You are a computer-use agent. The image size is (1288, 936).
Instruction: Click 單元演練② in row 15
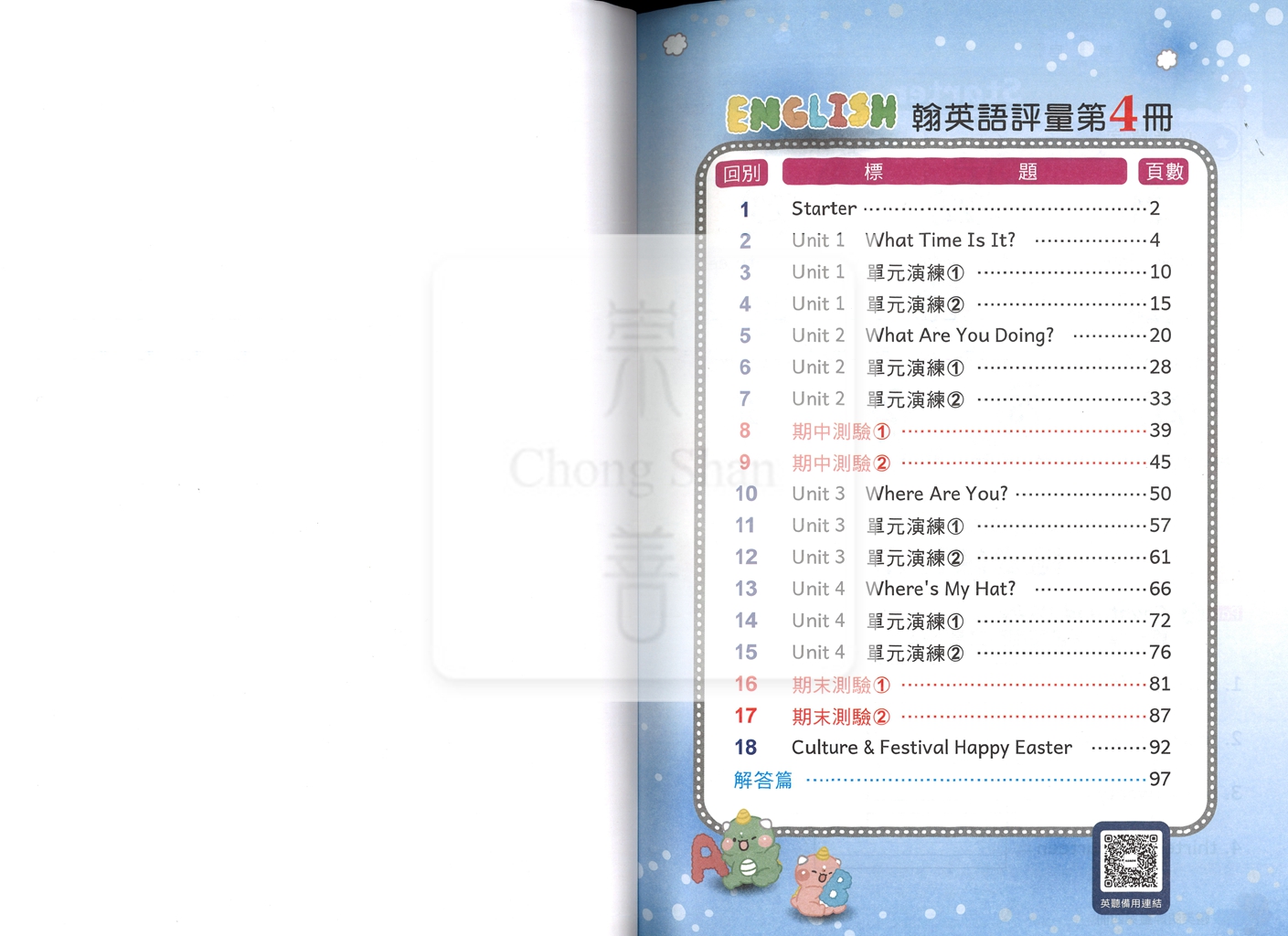point(915,653)
